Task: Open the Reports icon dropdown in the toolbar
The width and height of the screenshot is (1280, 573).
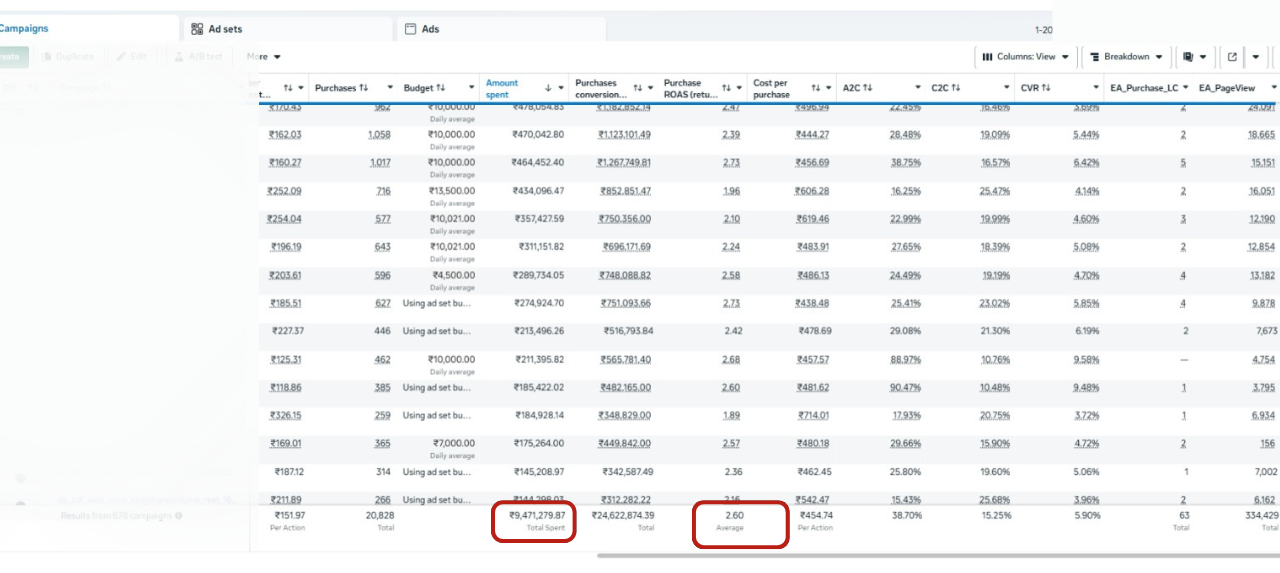Action: (x=1194, y=57)
